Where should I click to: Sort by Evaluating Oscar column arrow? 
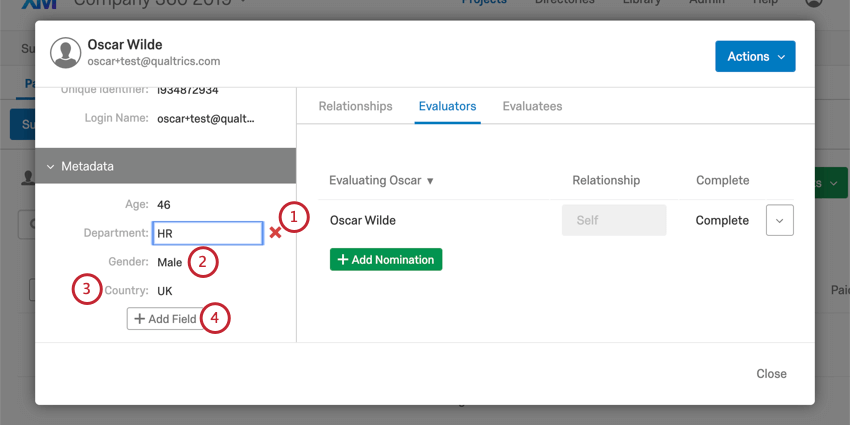tap(430, 181)
